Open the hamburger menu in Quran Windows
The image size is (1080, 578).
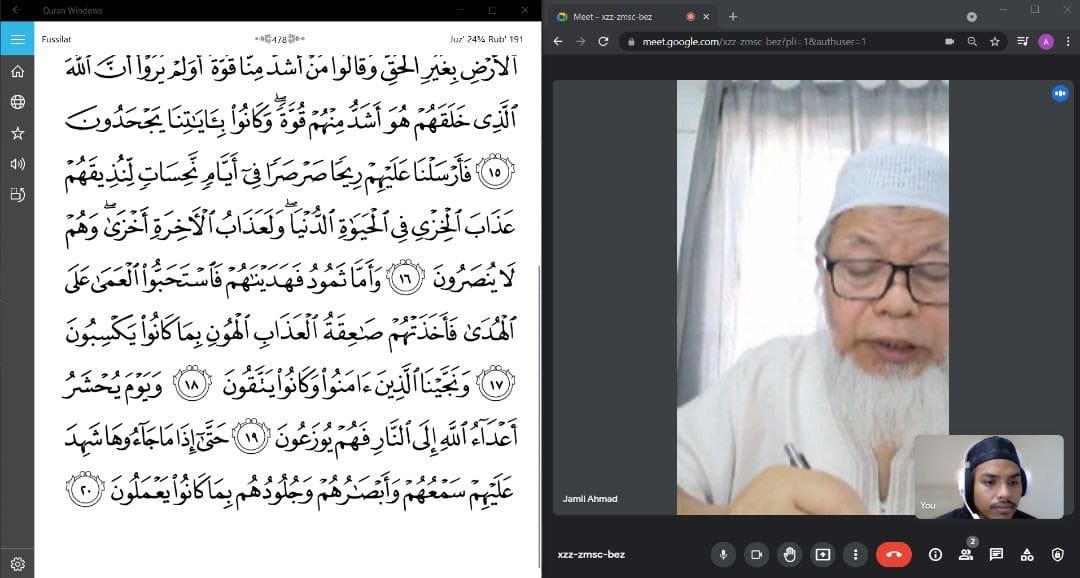tap(17, 39)
